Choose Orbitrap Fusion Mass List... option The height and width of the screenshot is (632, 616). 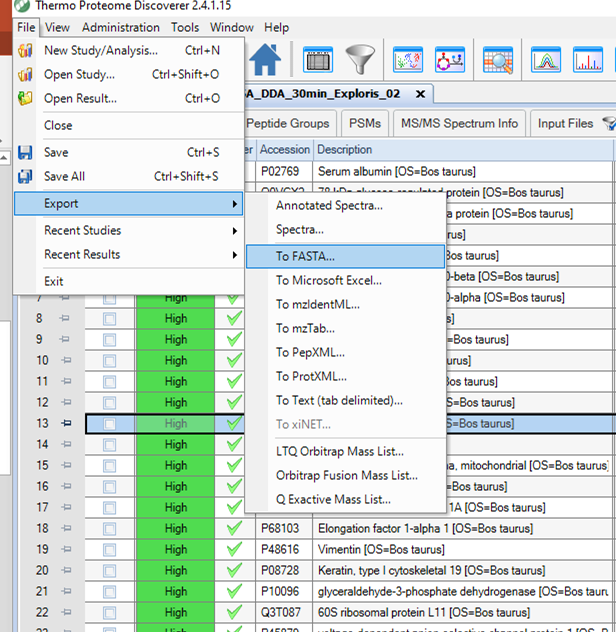(x=345, y=476)
